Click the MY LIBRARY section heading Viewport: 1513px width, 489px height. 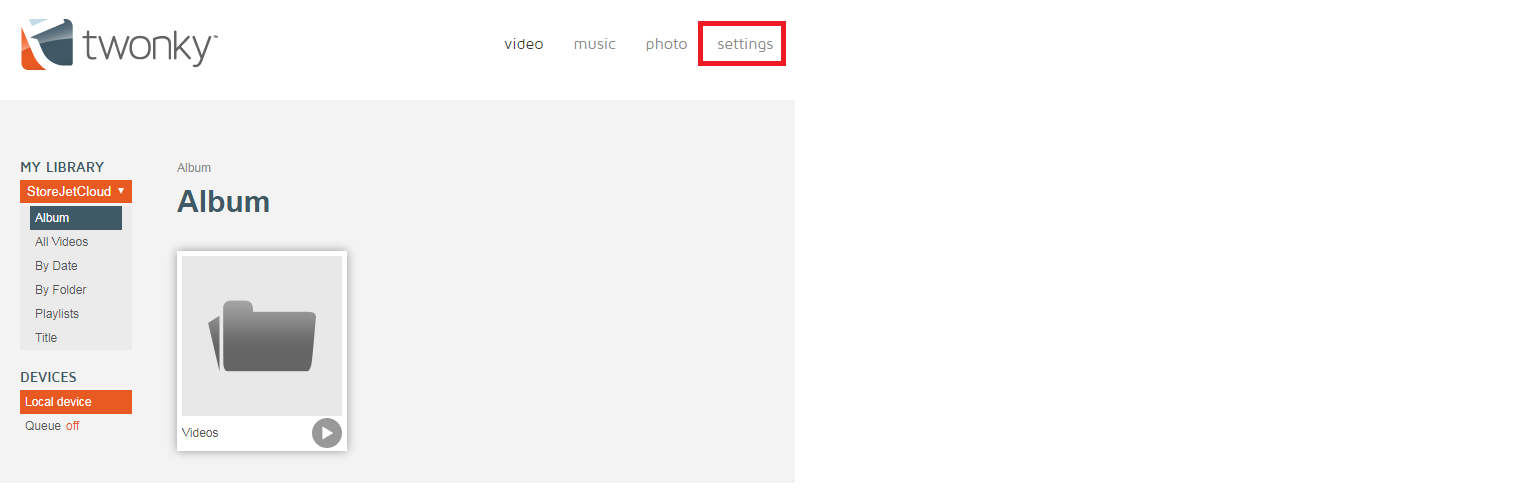click(x=62, y=167)
